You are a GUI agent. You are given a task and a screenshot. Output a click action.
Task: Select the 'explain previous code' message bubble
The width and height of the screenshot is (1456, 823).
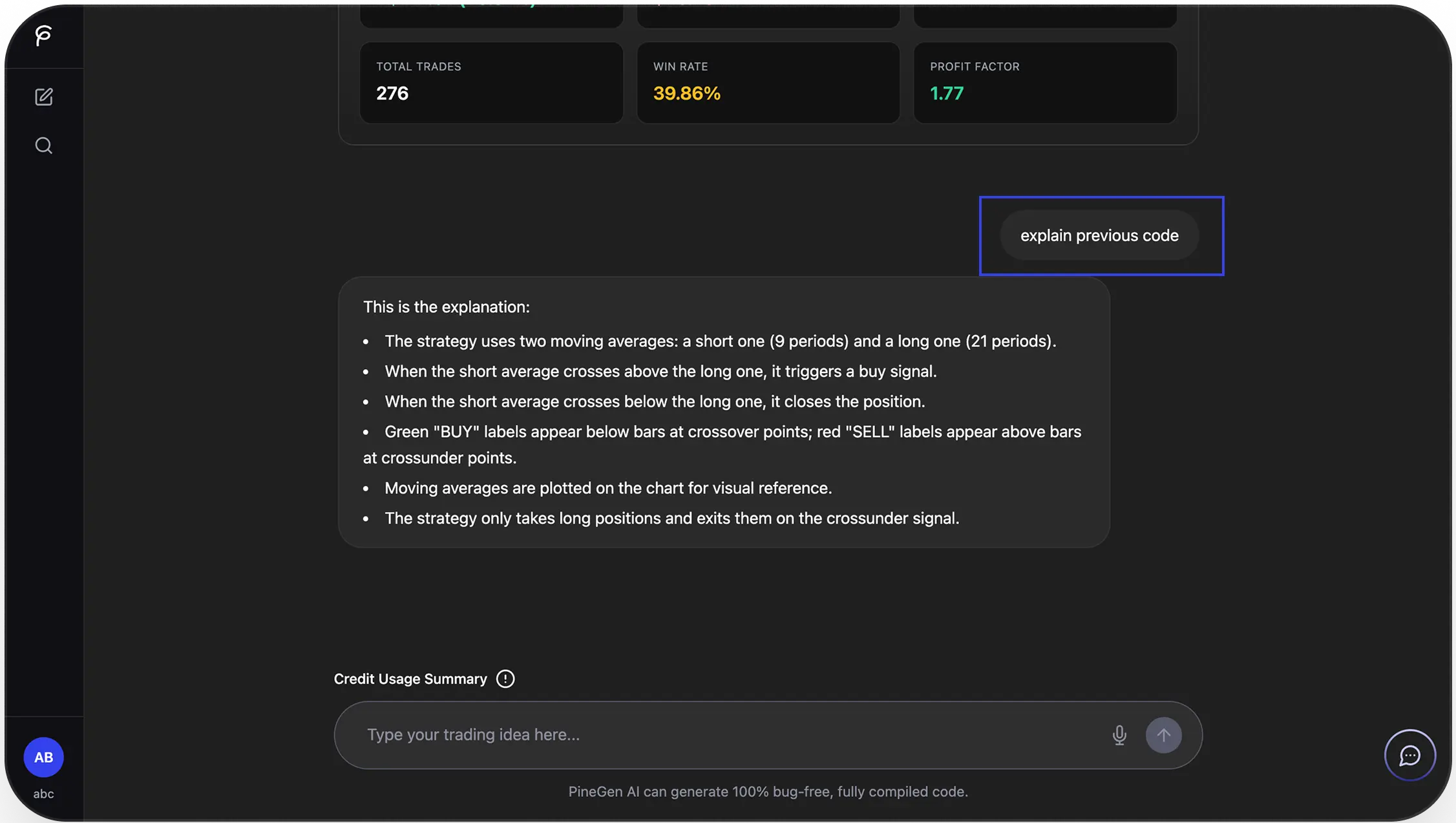click(1099, 235)
